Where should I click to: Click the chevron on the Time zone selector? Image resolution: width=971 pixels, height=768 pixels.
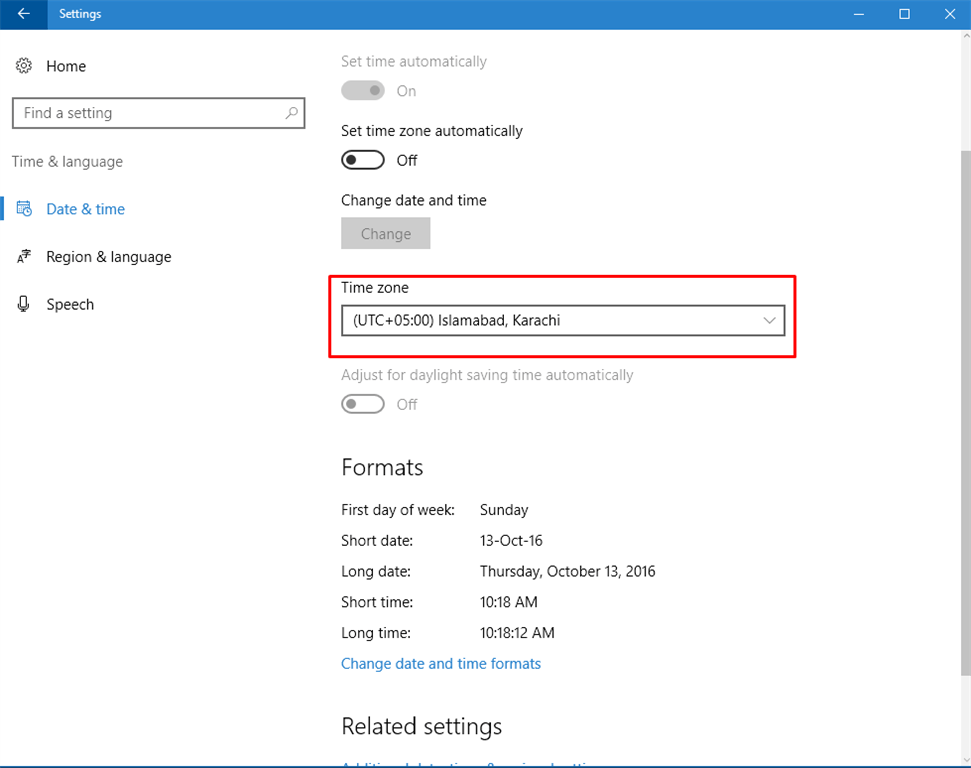[769, 320]
